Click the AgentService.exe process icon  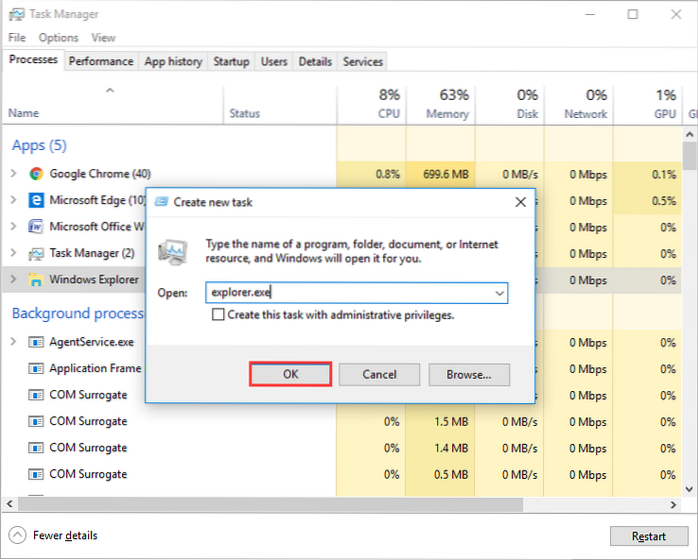pos(37,342)
